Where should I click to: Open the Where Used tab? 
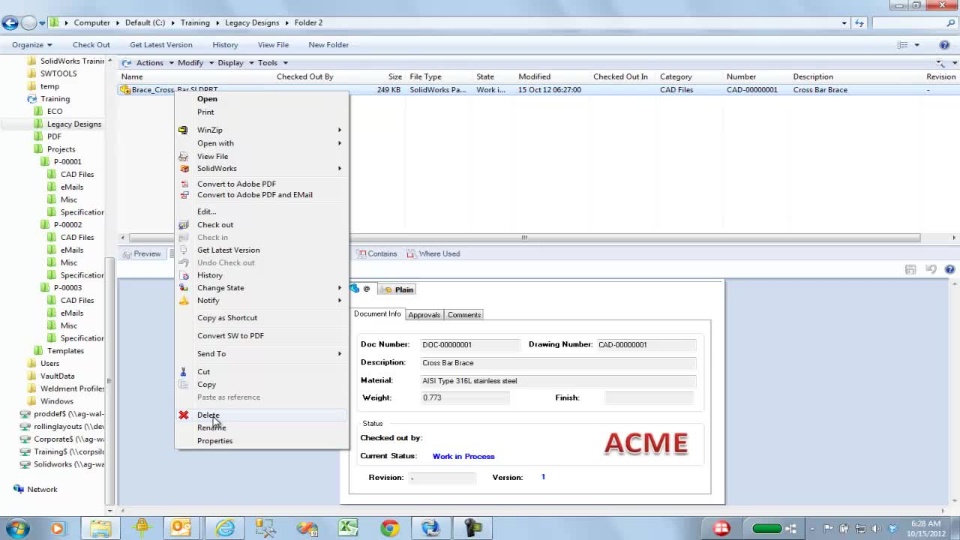[433, 253]
